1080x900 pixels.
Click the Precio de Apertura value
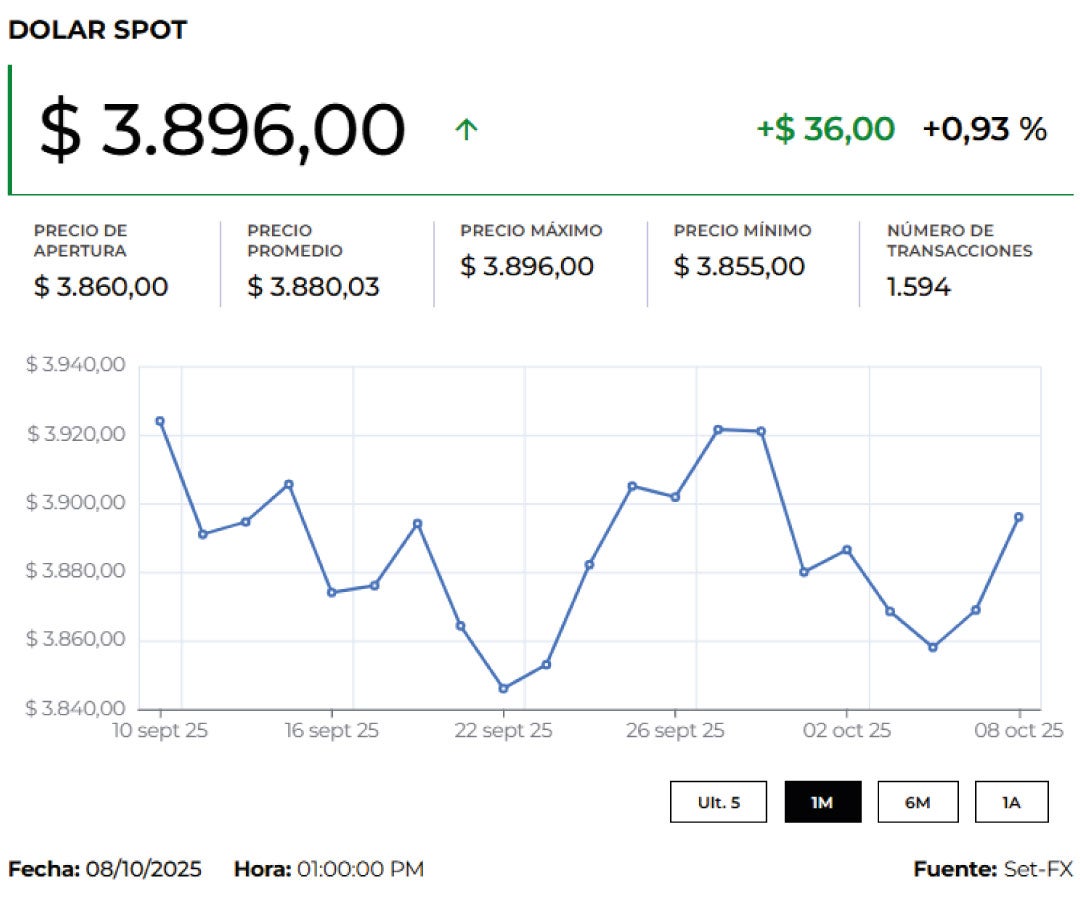click(x=101, y=287)
